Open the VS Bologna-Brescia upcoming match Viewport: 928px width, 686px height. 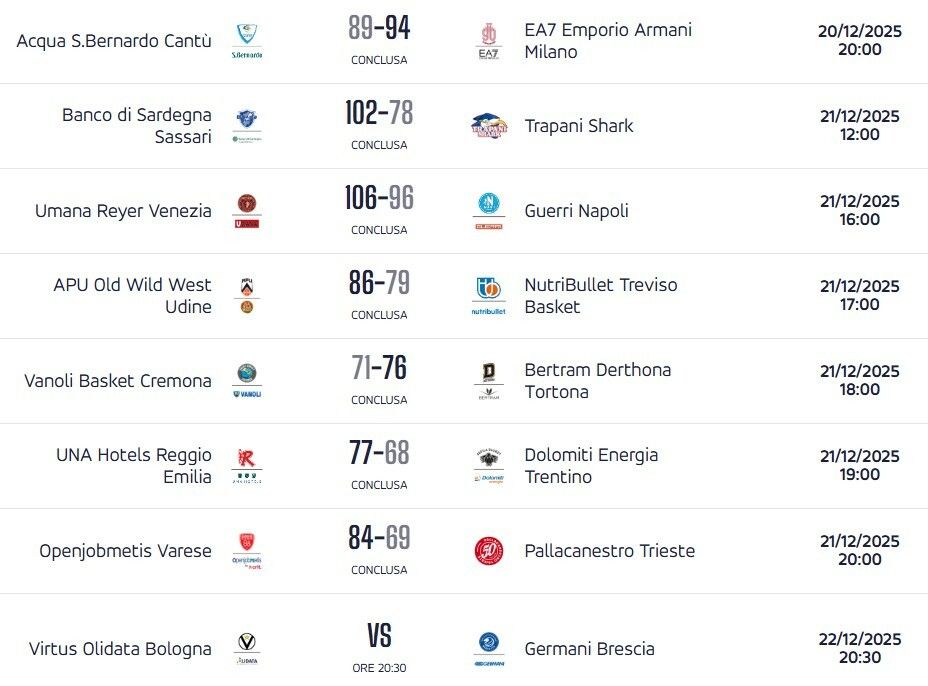[379, 637]
